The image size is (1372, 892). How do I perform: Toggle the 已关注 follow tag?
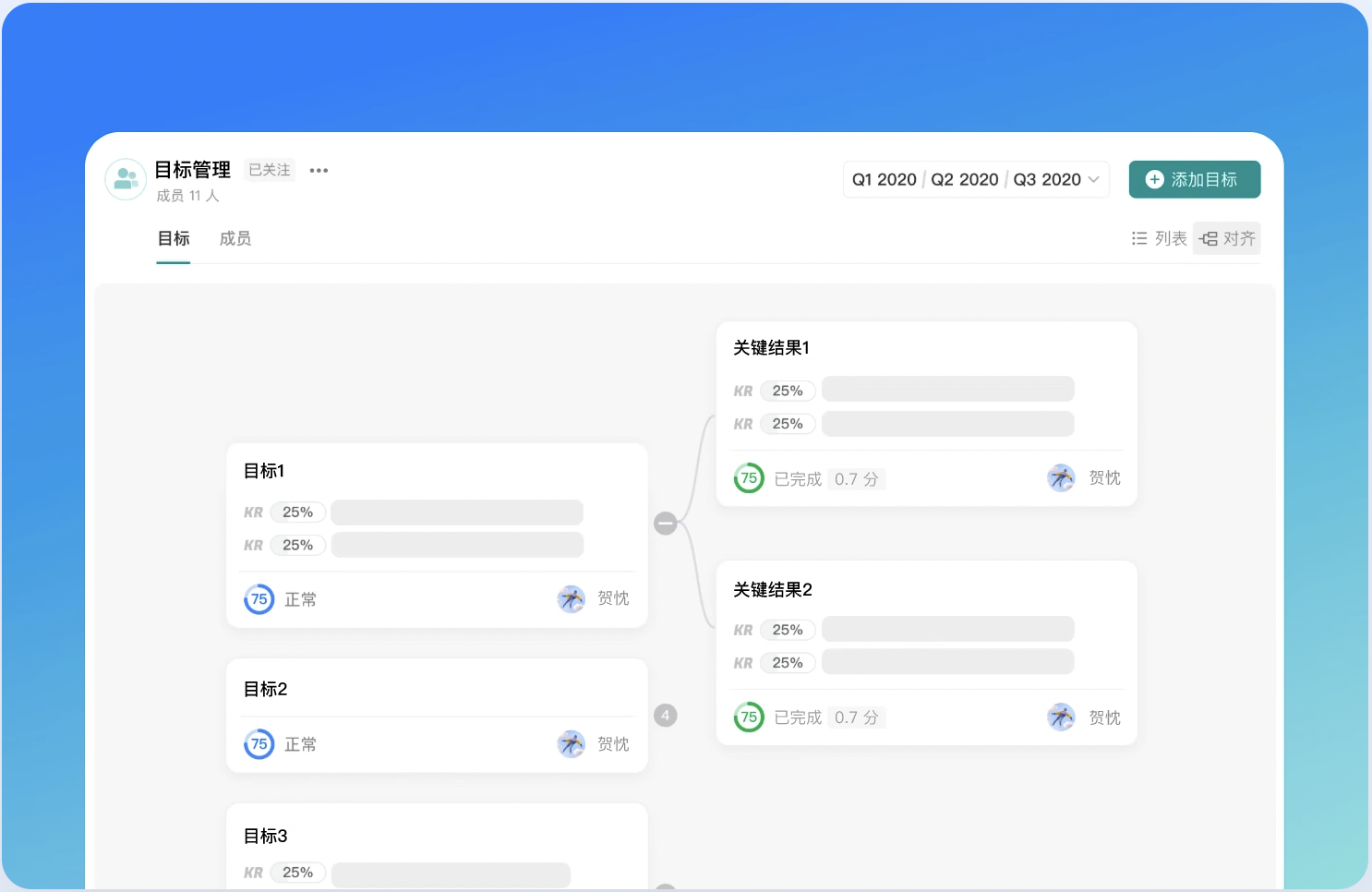click(270, 170)
